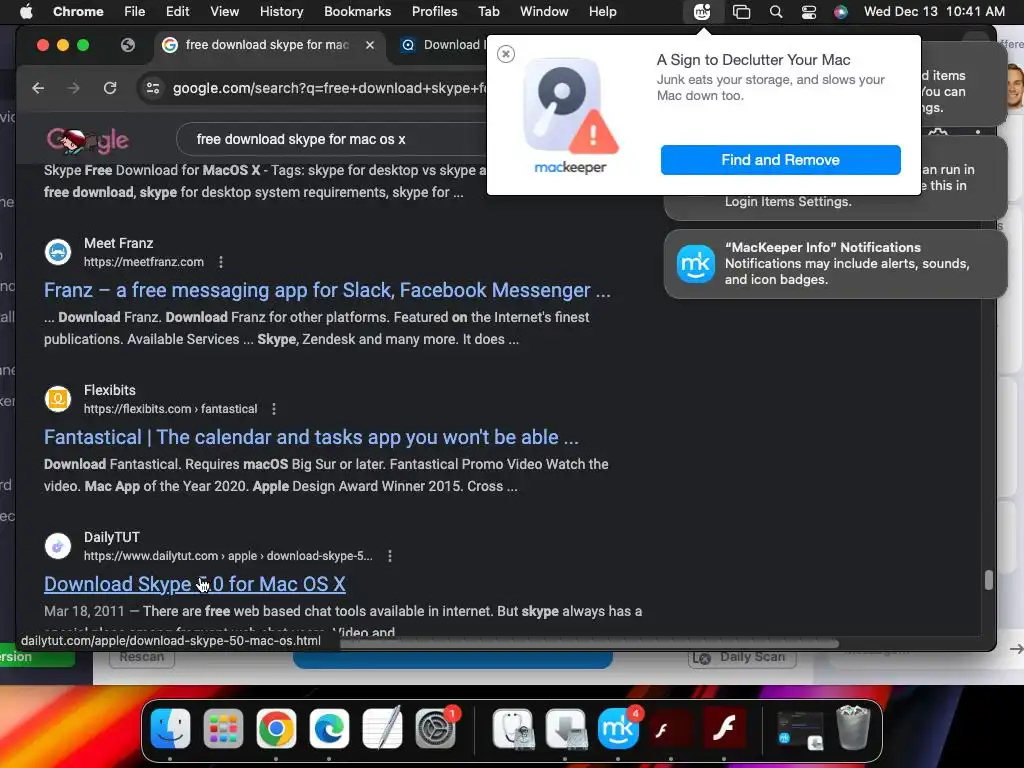Open MacKeeper from the Dock
1024x768 pixels.
coord(618,728)
